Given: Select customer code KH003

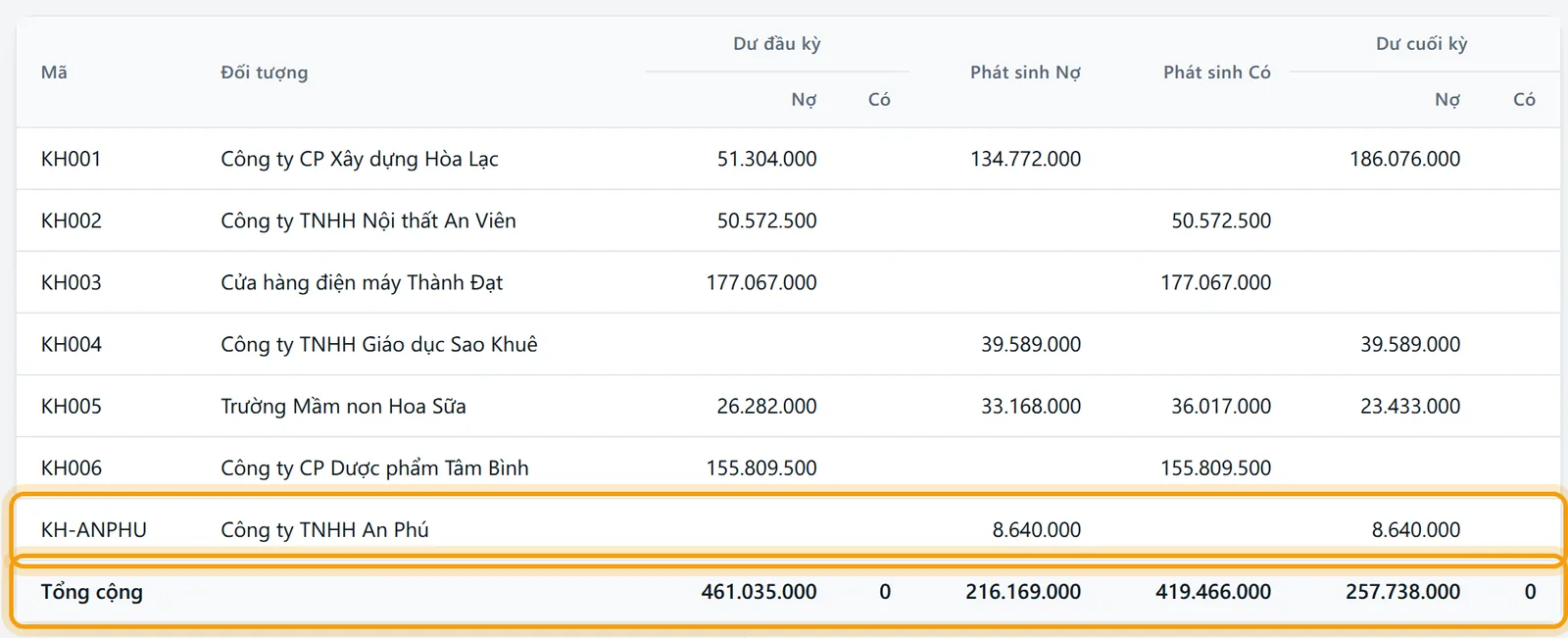Looking at the screenshot, I should tap(71, 282).
